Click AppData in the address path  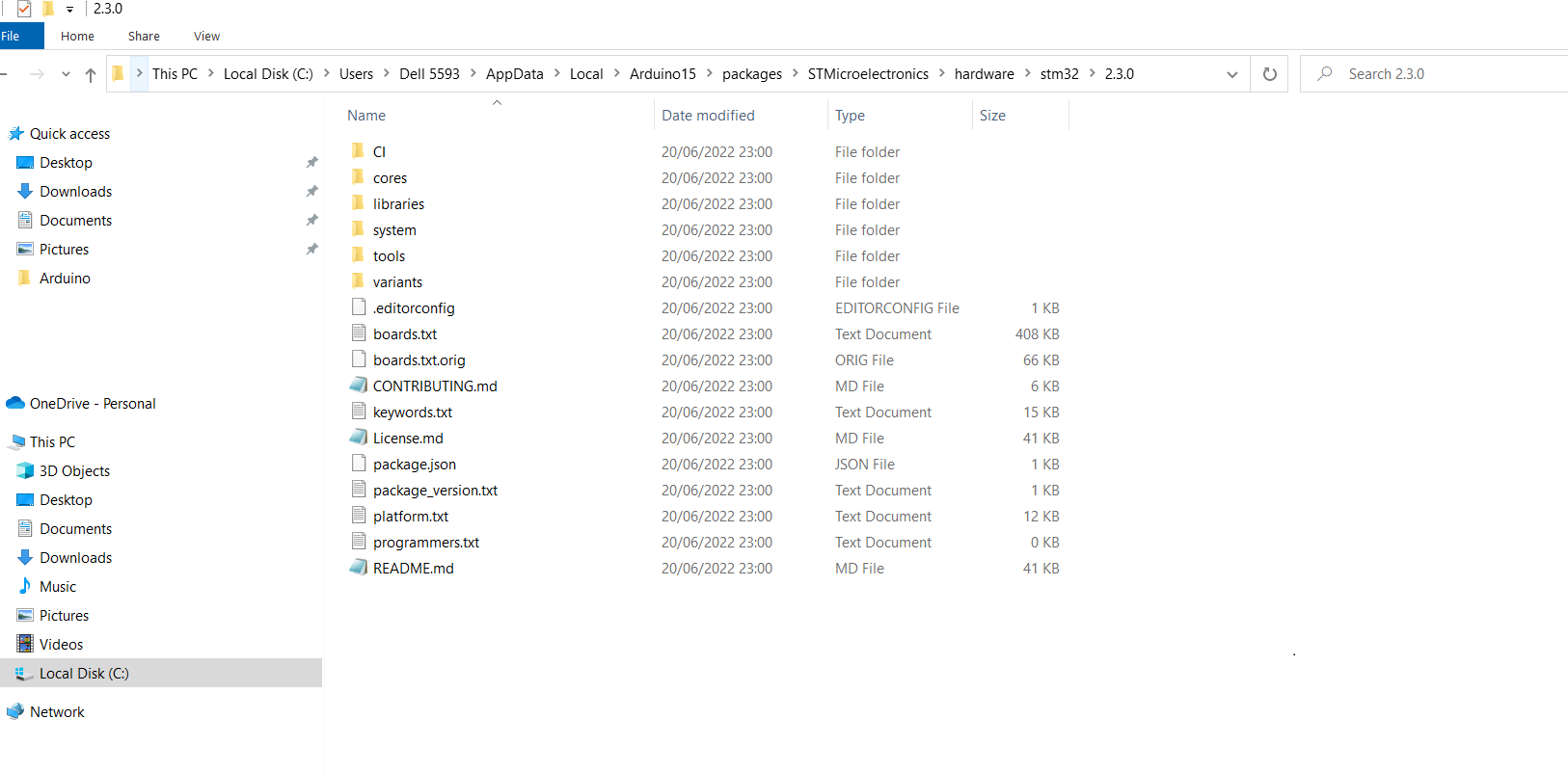pyautogui.click(x=514, y=73)
